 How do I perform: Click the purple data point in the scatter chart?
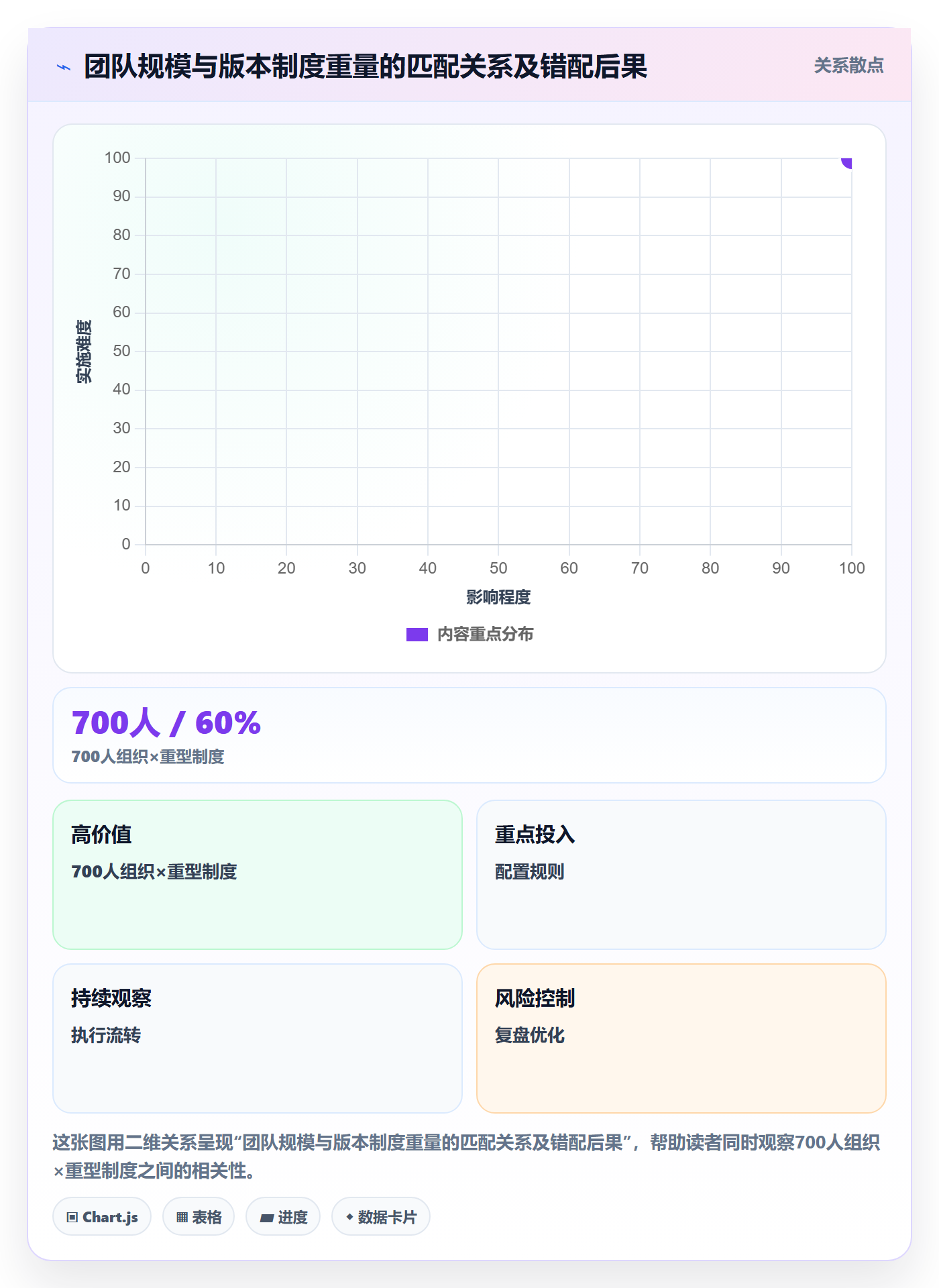[x=847, y=162]
